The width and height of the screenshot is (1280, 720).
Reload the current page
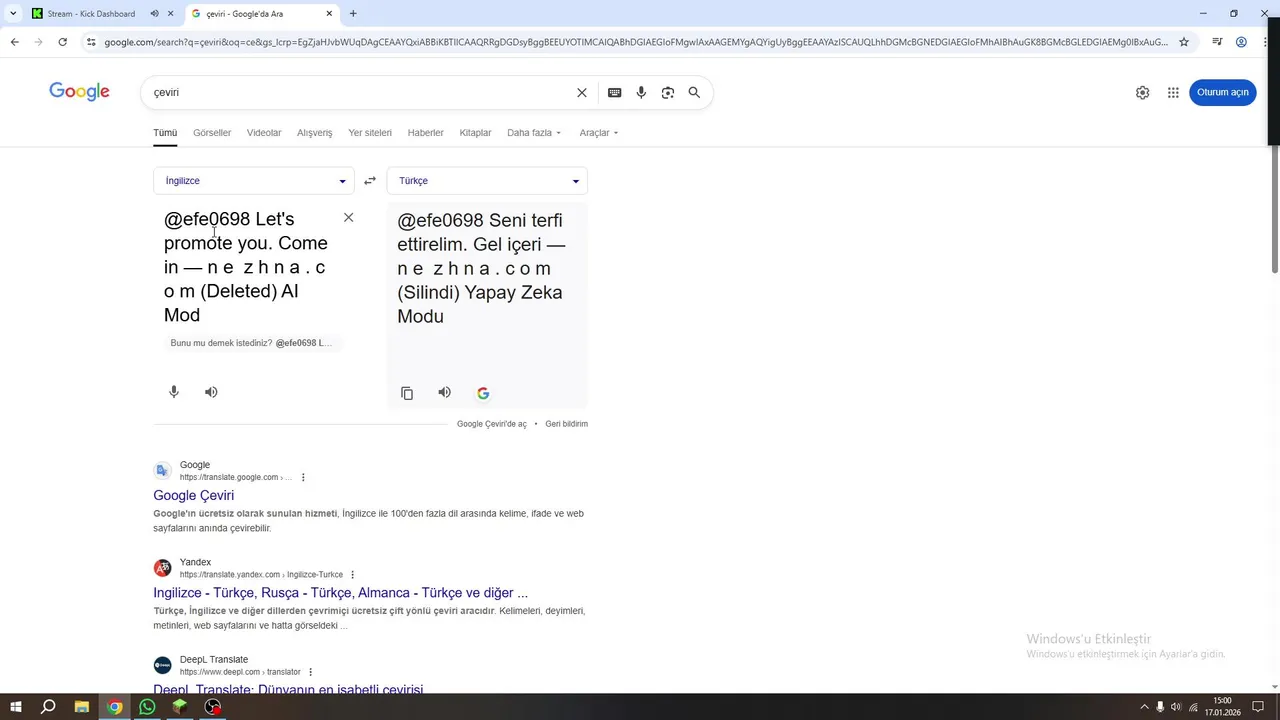62,42
